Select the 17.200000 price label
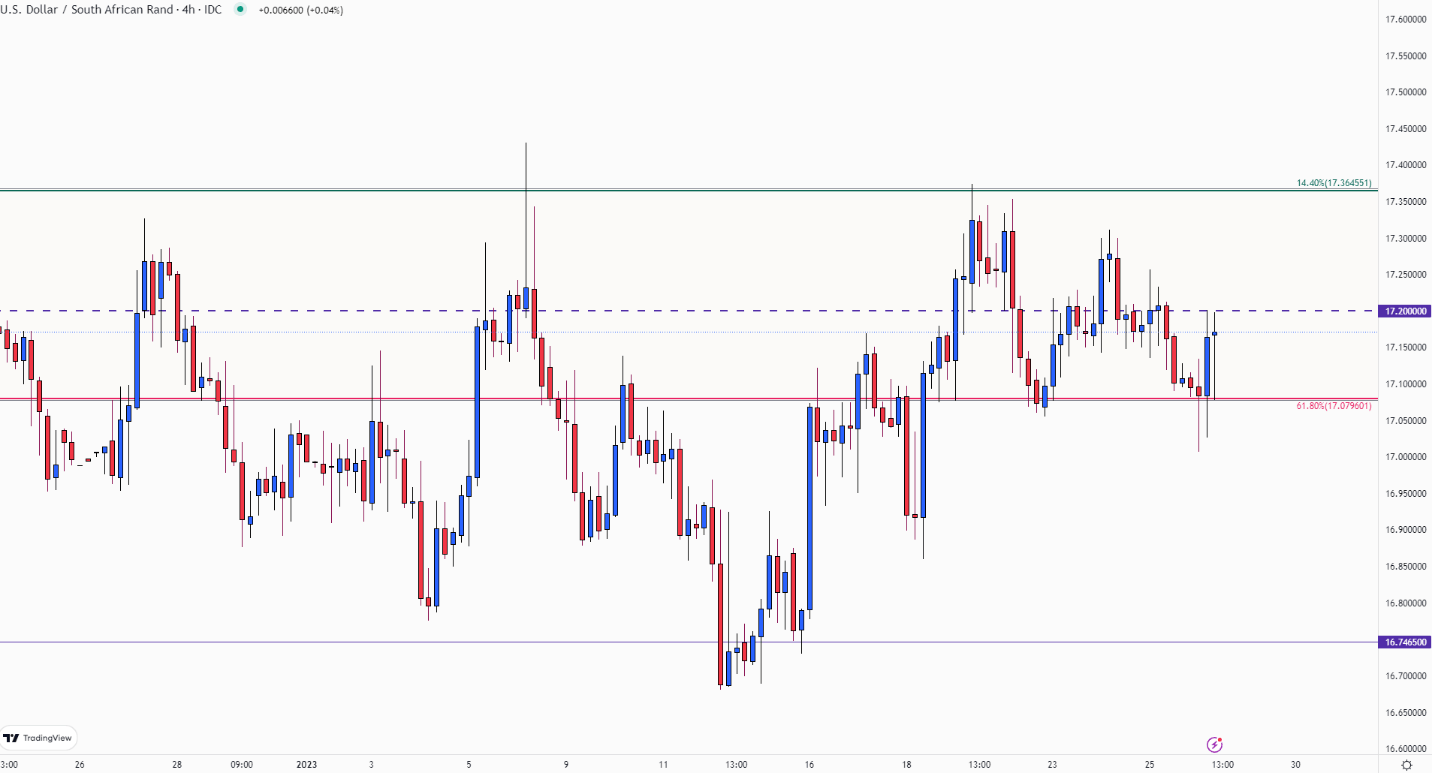This screenshot has width=1432, height=773. click(x=1406, y=311)
